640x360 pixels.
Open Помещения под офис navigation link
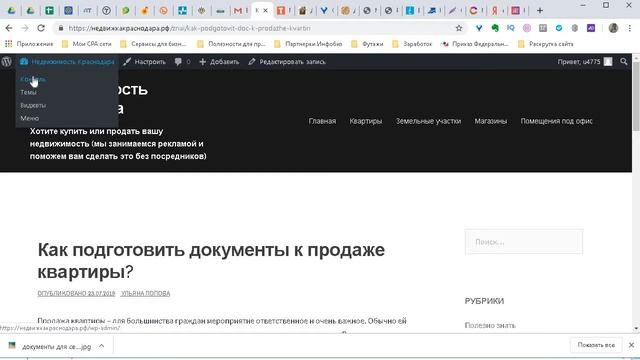[556, 121]
